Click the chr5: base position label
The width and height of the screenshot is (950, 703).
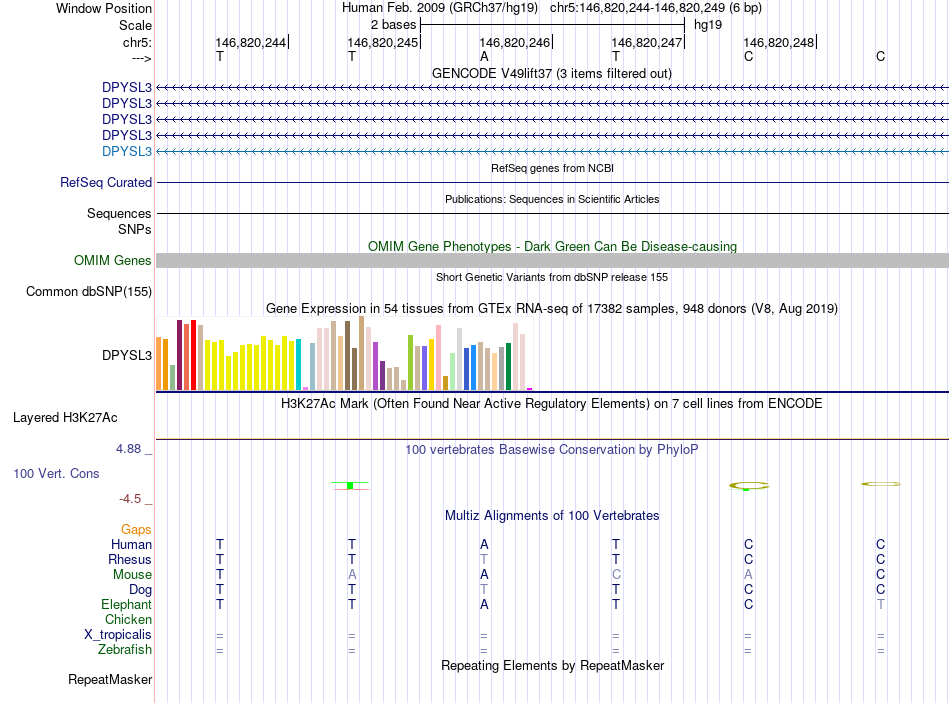(137, 42)
